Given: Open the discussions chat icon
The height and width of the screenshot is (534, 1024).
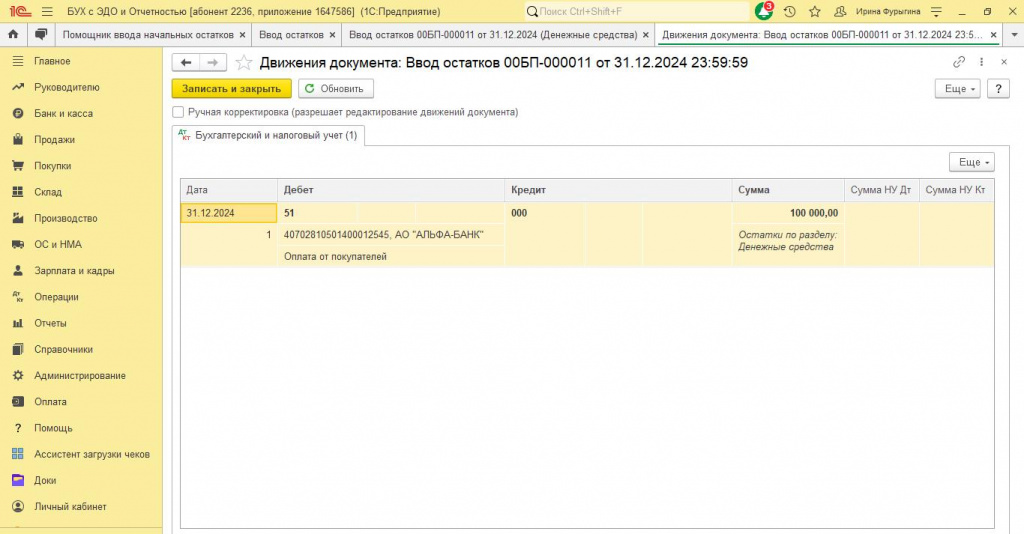Looking at the screenshot, I should (x=41, y=35).
